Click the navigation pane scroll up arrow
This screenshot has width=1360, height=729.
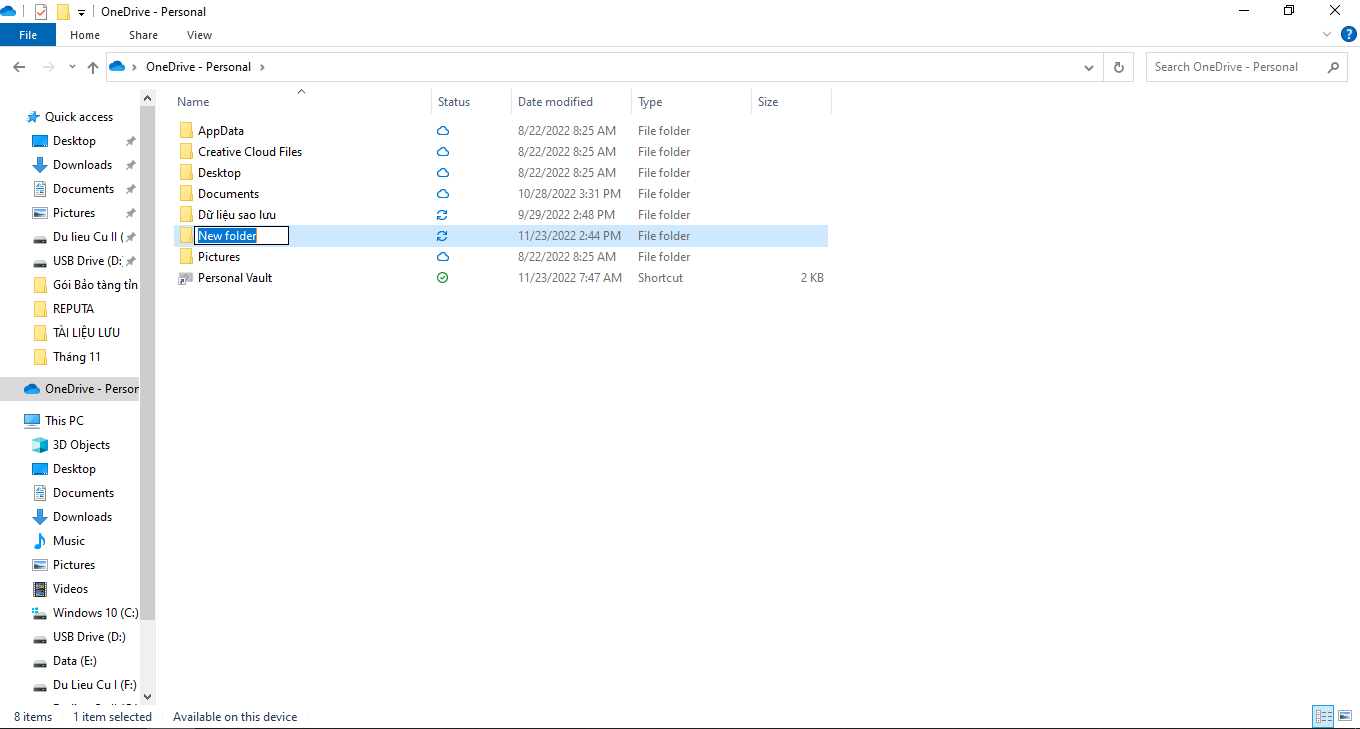[148, 98]
